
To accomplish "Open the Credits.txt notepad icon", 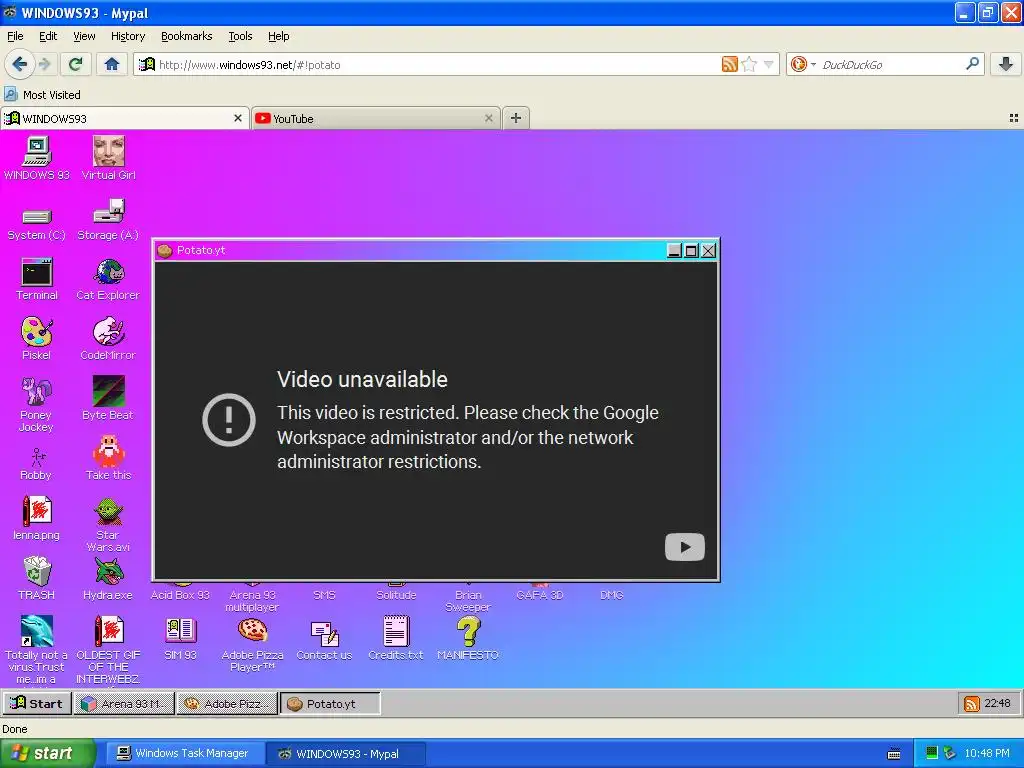I will click(396, 639).
